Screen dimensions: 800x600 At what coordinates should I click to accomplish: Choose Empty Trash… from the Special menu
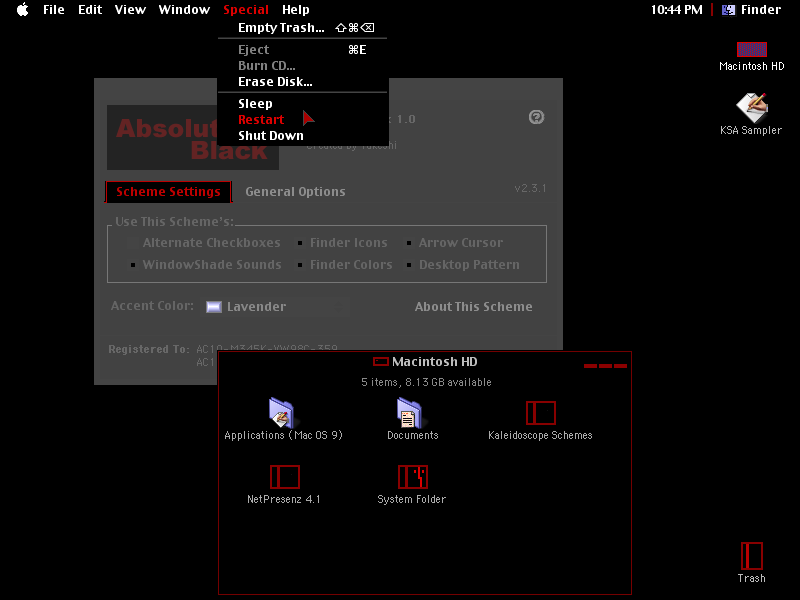(x=303, y=28)
